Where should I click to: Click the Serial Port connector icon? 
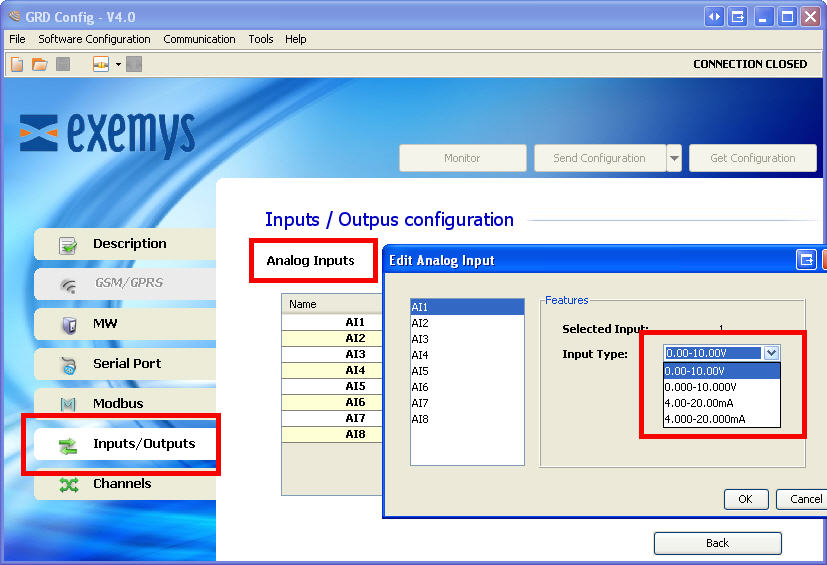pyautogui.click(x=68, y=365)
